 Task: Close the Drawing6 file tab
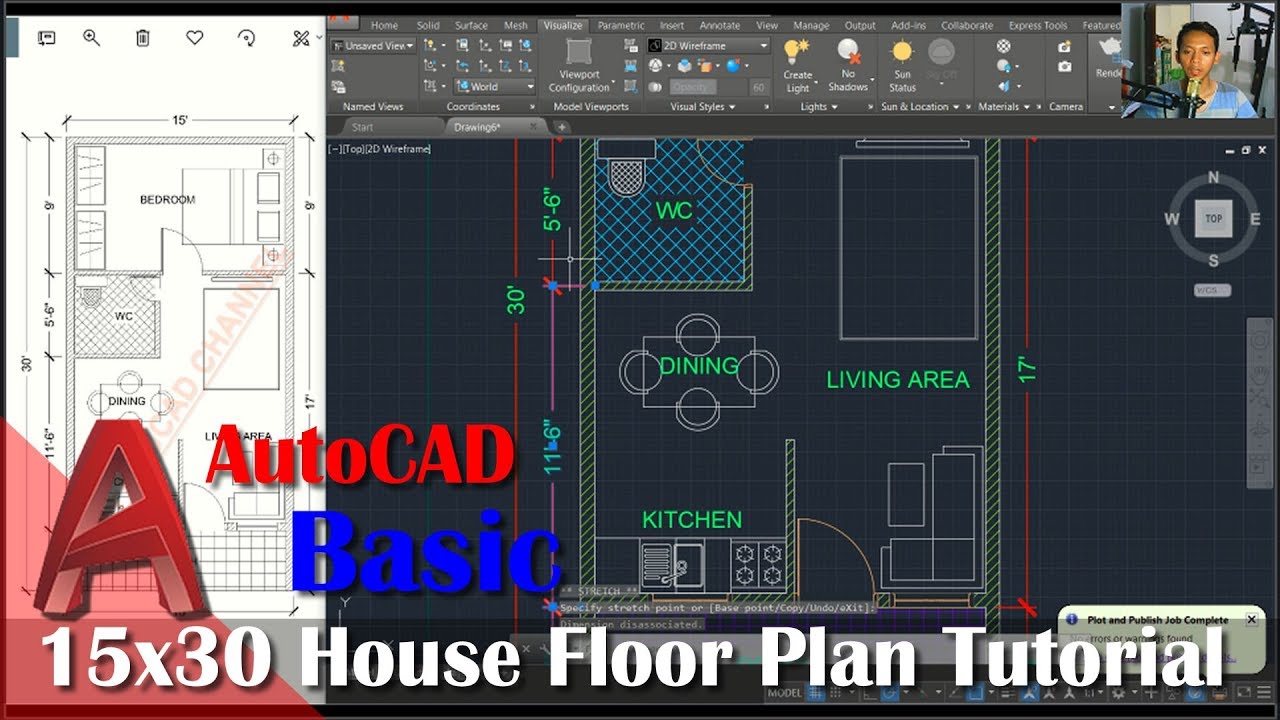(x=534, y=127)
